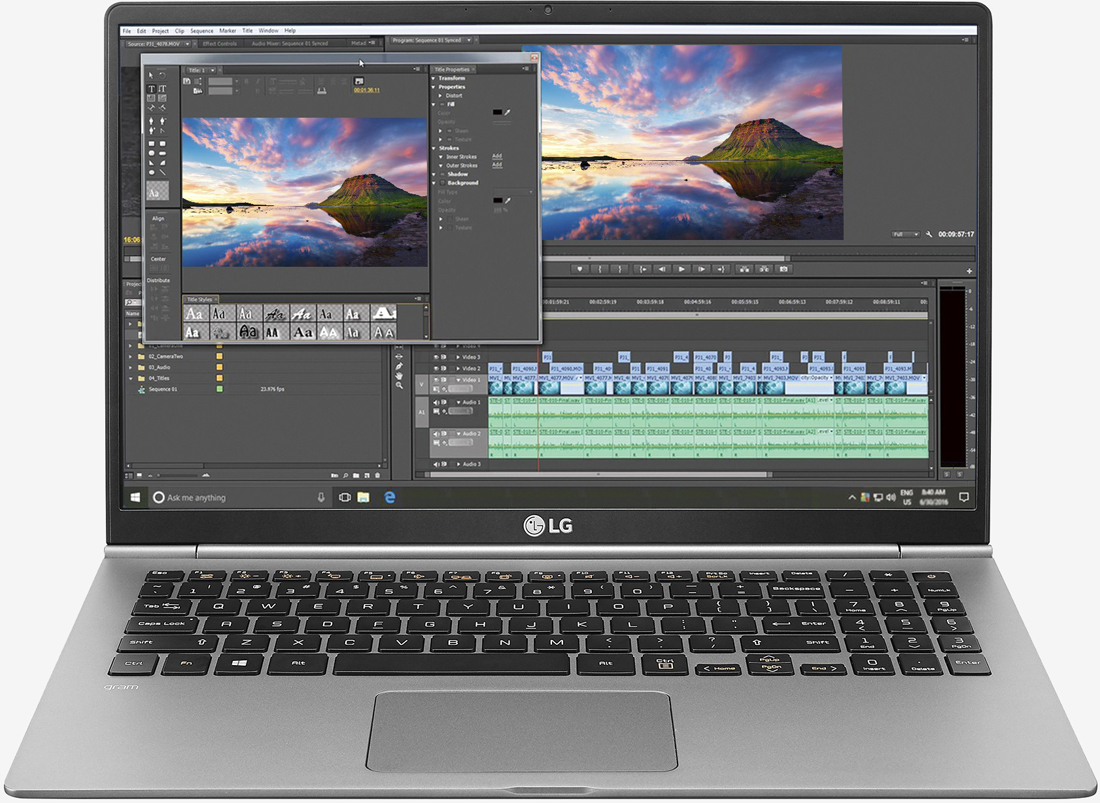The height and width of the screenshot is (803, 1100).
Task: Select the Vertical Type tool in Titler
Action: point(162,88)
